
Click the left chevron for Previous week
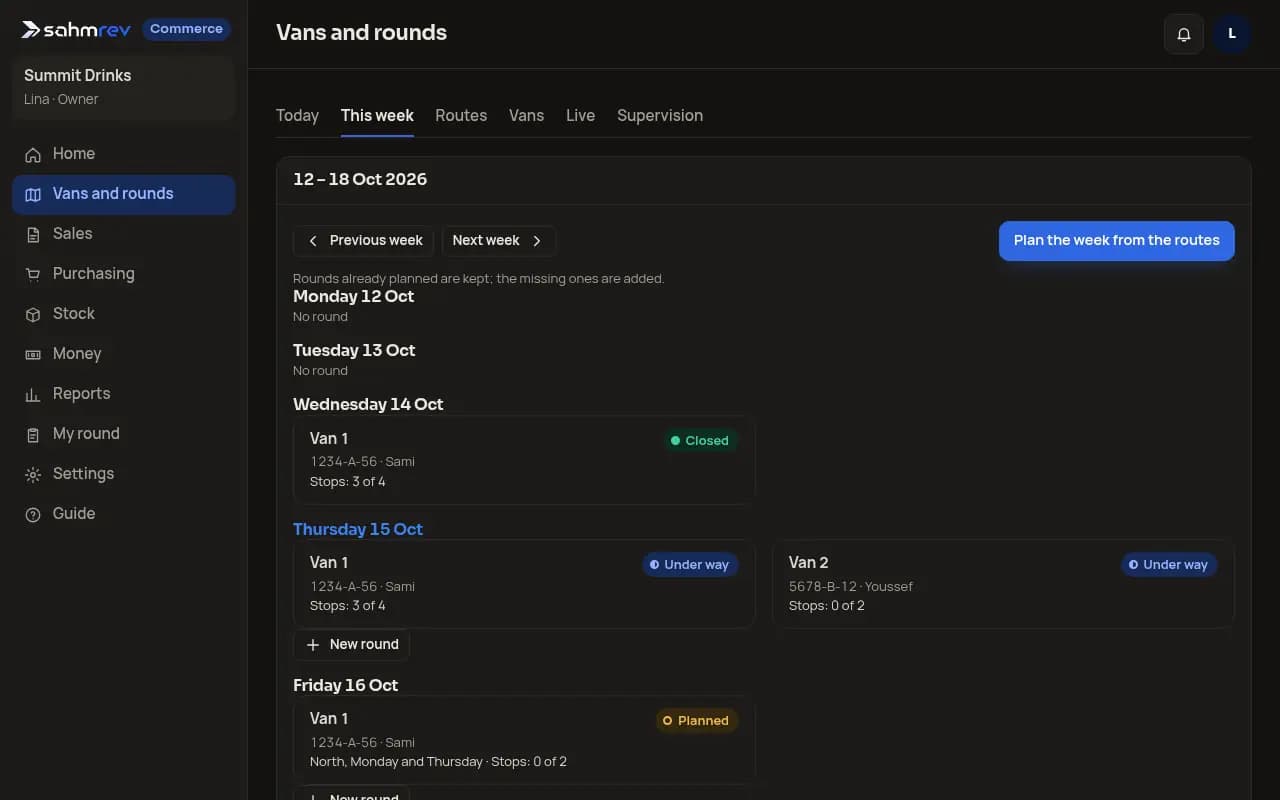313,241
